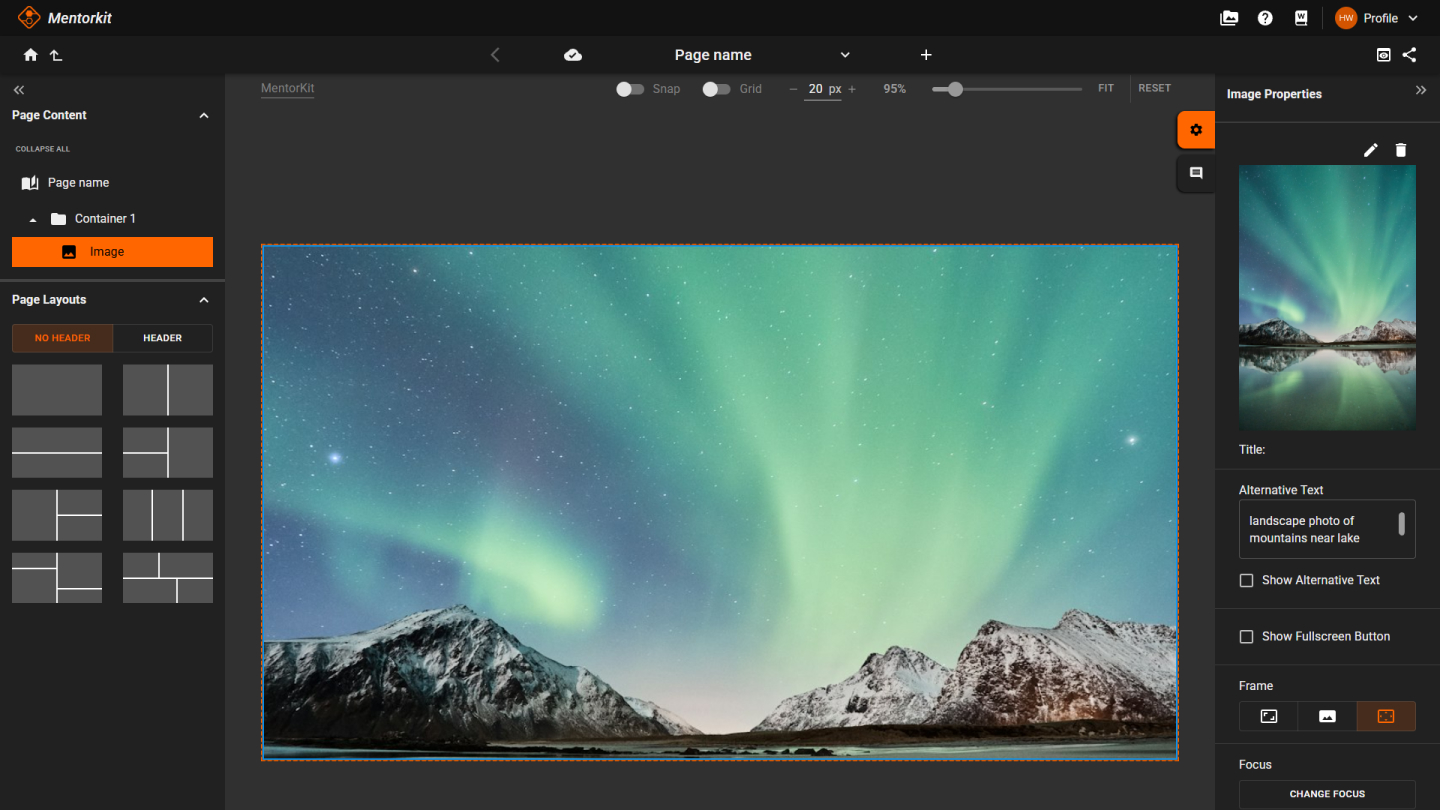This screenshot has width=1440, height=810.
Task: Check Show Alternative Text
Action: click(1246, 580)
